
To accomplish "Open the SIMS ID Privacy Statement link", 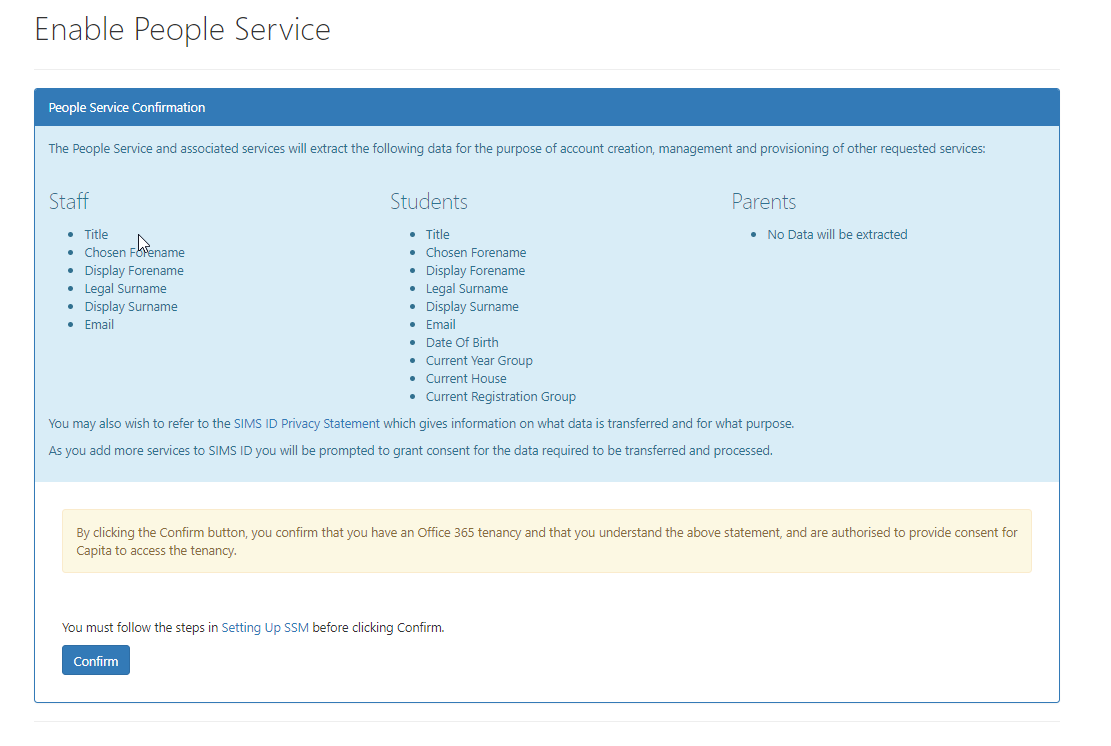I will [307, 424].
